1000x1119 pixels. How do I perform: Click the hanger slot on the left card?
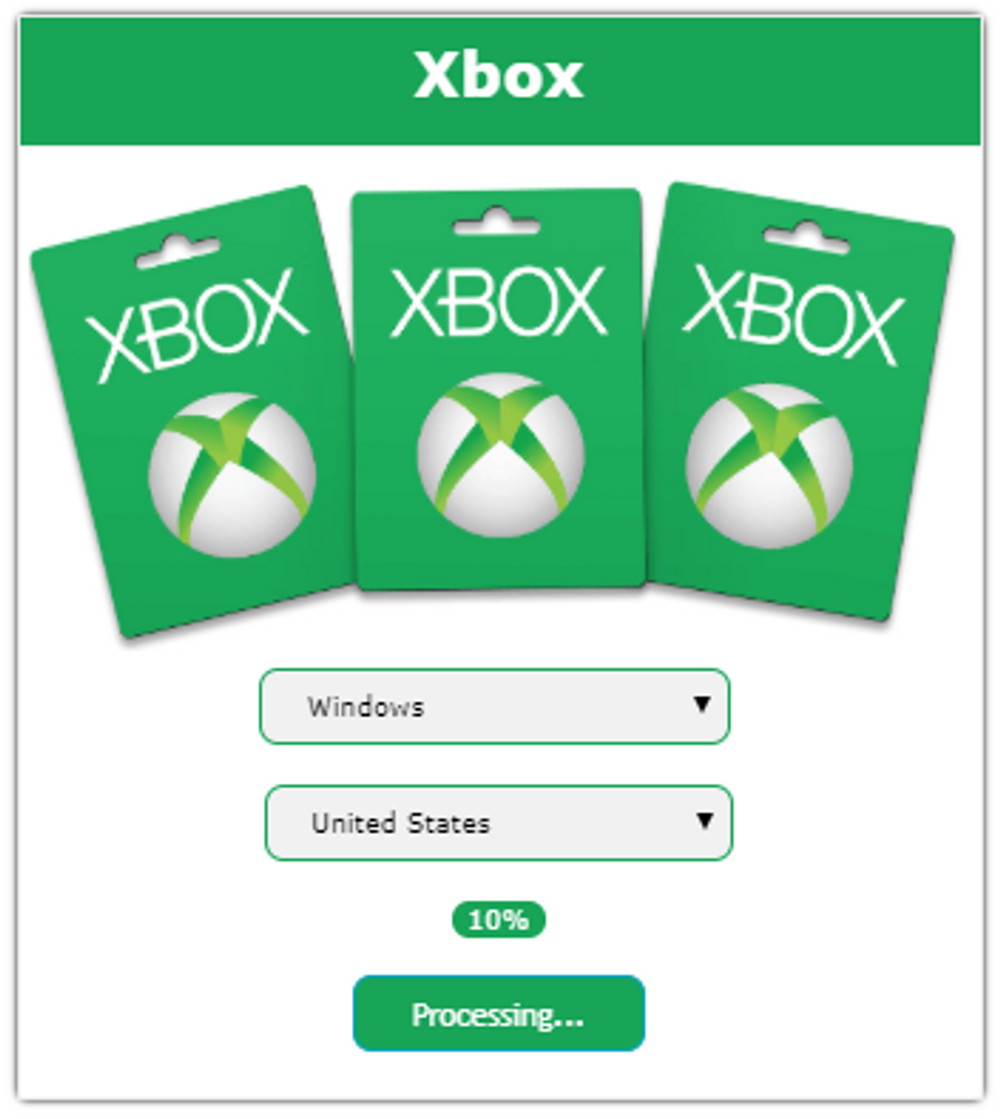click(x=178, y=250)
